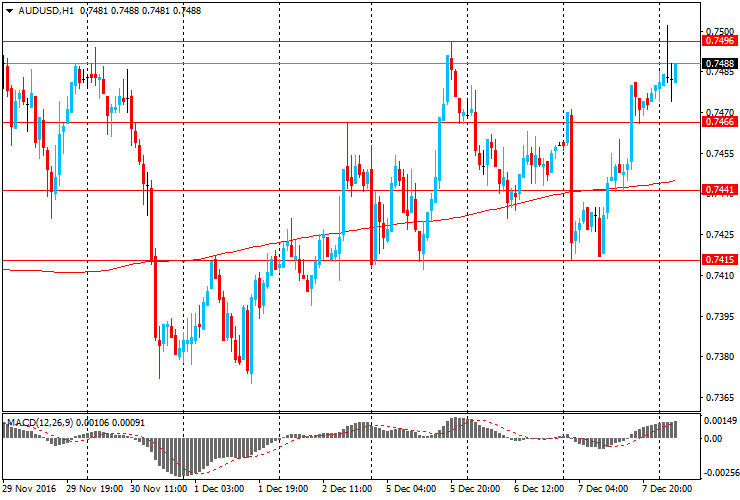Click the 29 Nov 2016 date label
The image size is (740, 500).
[x=30, y=490]
